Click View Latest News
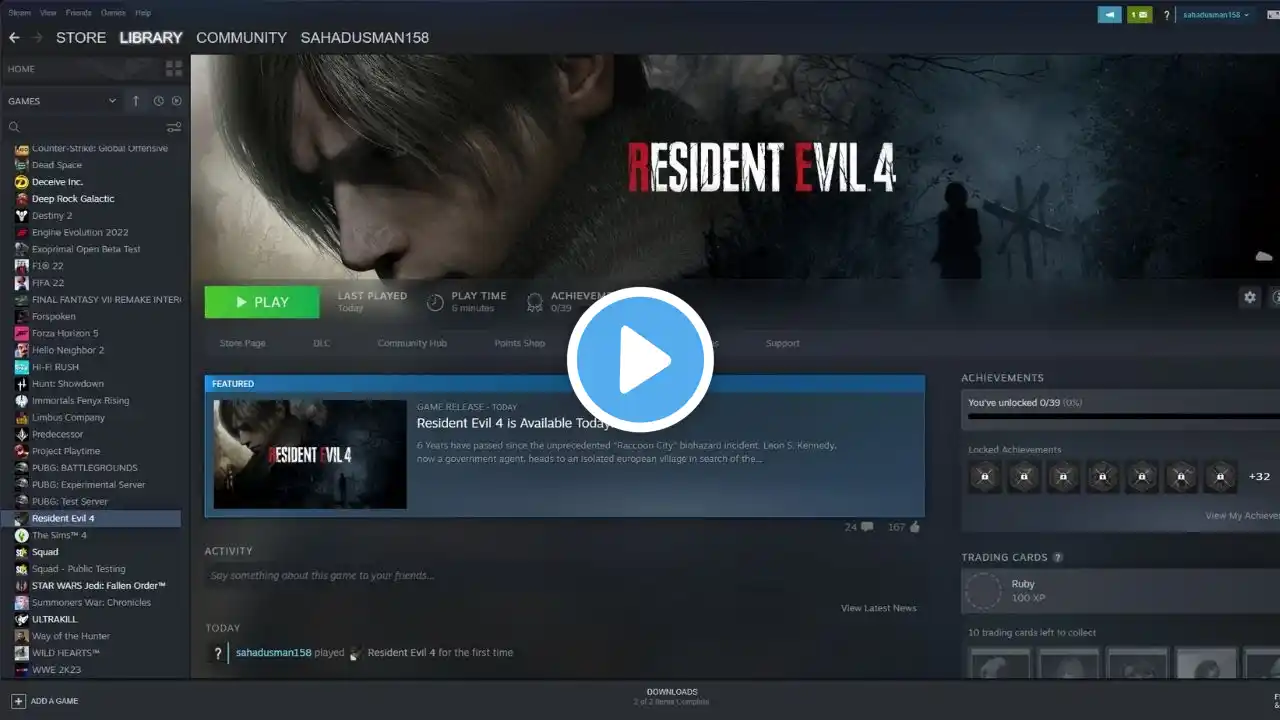1280x720 pixels. point(879,608)
